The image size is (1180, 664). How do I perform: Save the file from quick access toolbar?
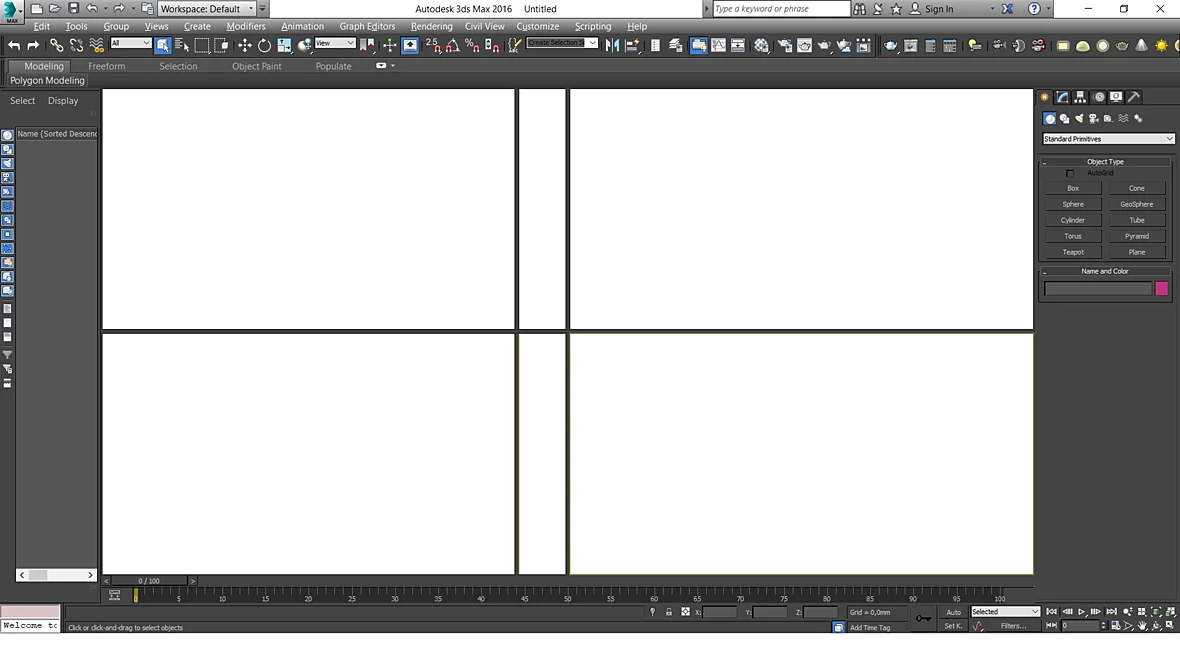[73, 8]
